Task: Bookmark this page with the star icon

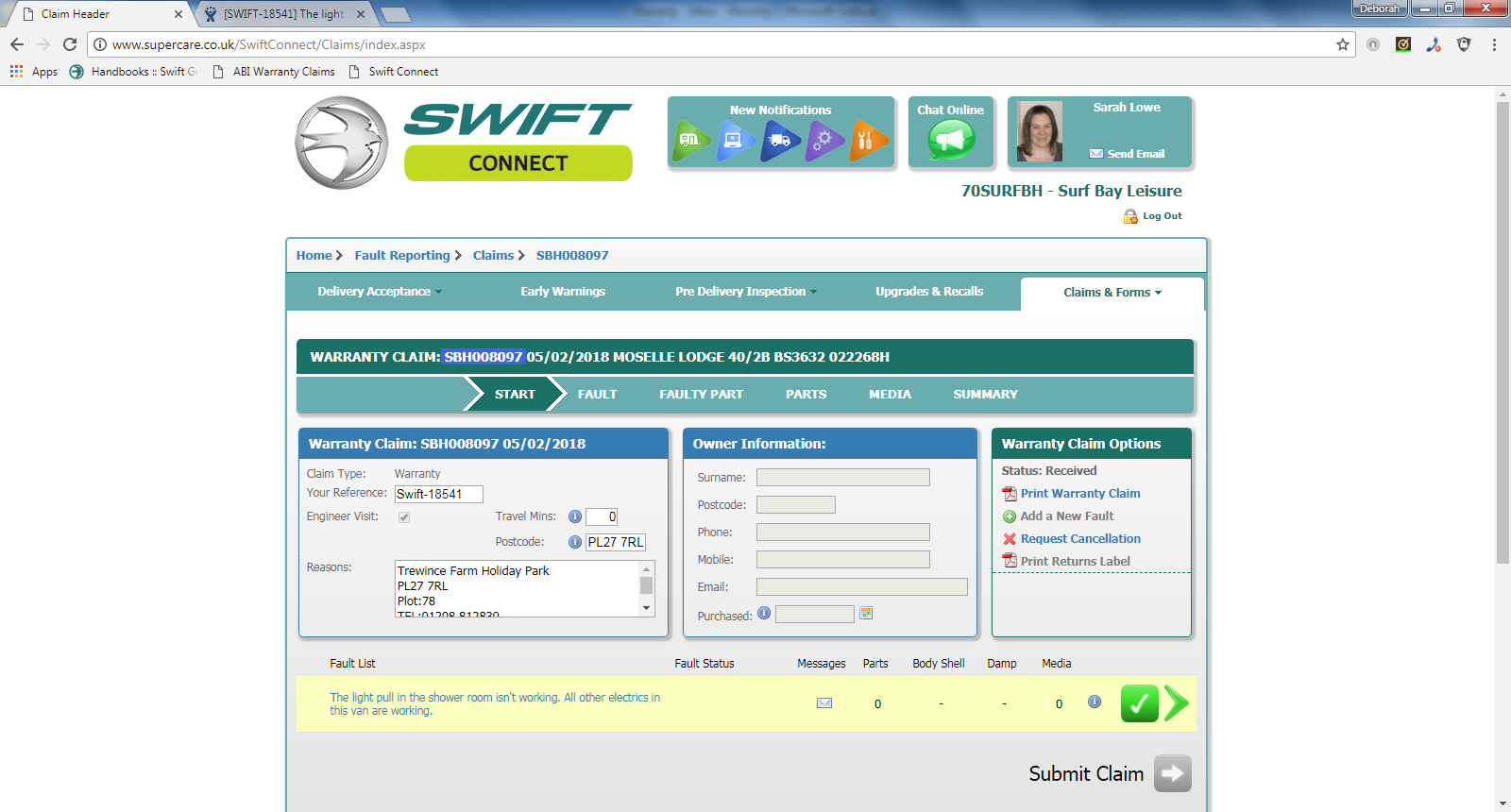Action: (1342, 44)
